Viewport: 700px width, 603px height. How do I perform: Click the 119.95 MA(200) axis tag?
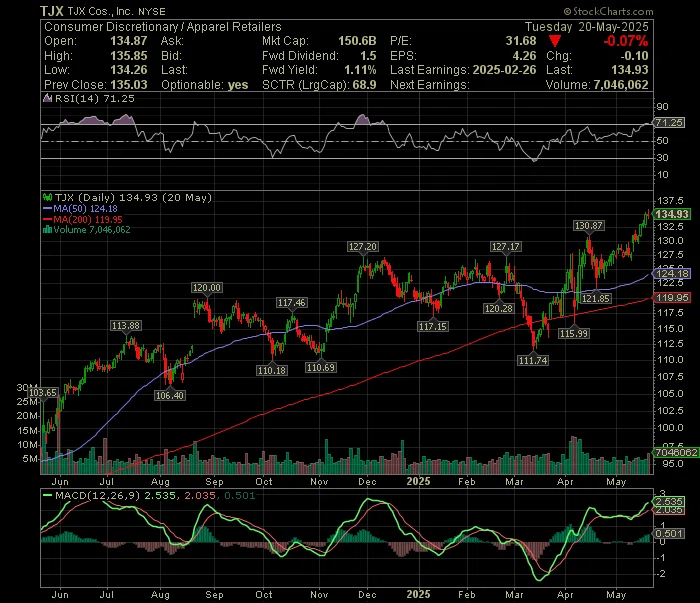[671, 298]
